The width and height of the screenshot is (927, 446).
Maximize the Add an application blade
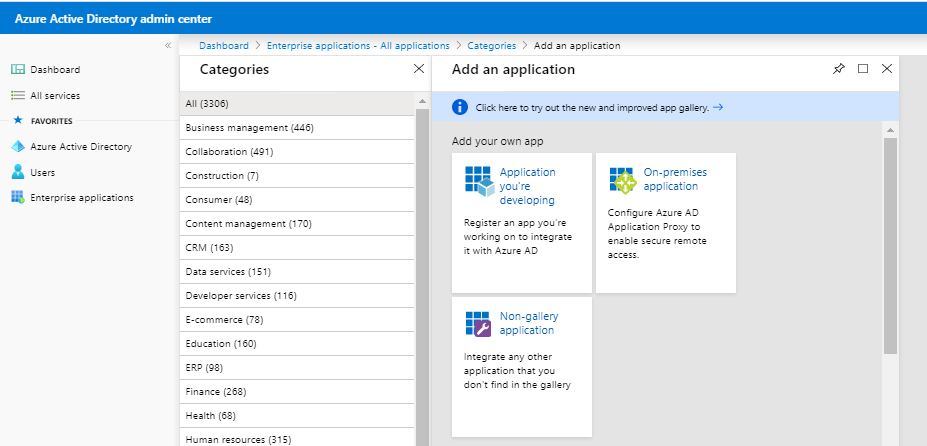pyautogui.click(x=863, y=69)
